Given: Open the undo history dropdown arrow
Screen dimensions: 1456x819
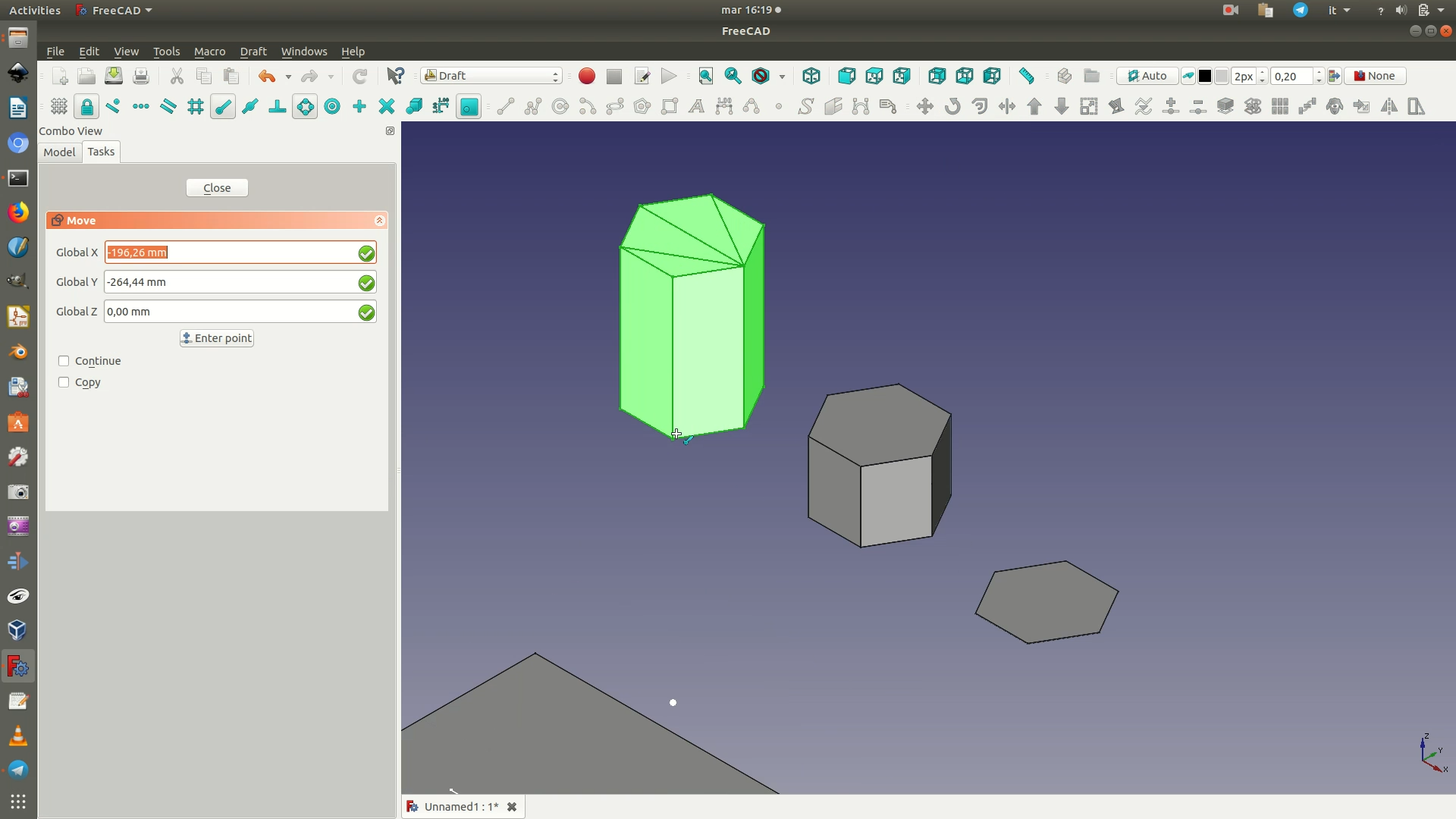Looking at the screenshot, I should click(x=288, y=77).
